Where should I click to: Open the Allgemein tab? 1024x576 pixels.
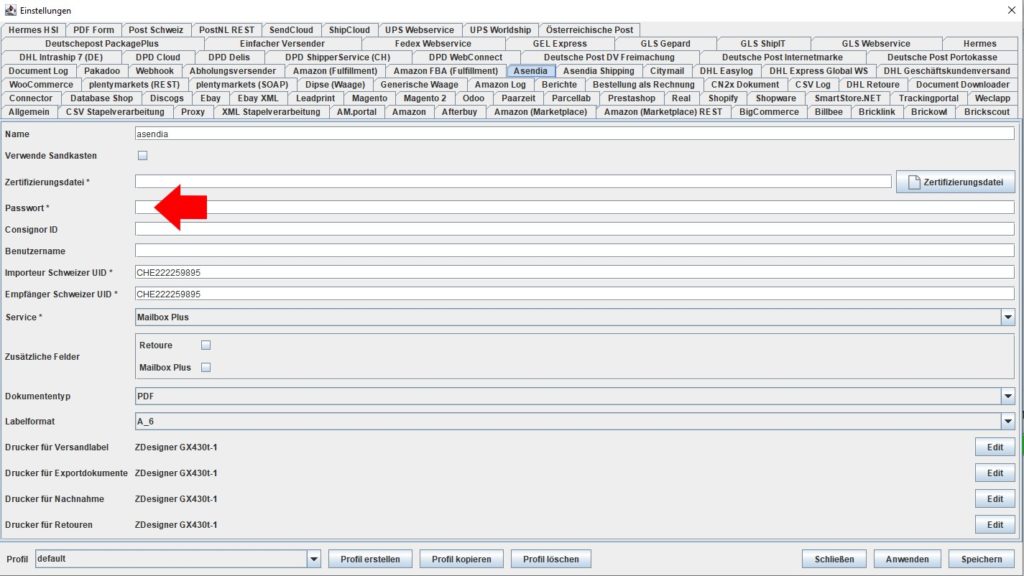click(29, 112)
